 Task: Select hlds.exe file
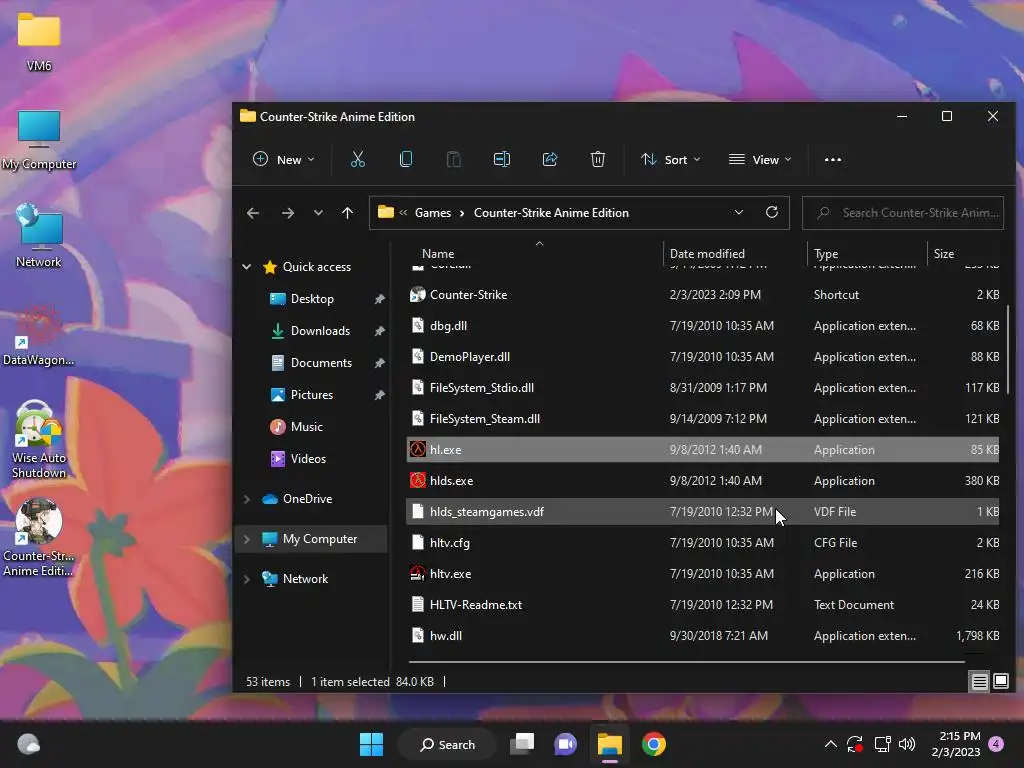[x=703, y=481]
